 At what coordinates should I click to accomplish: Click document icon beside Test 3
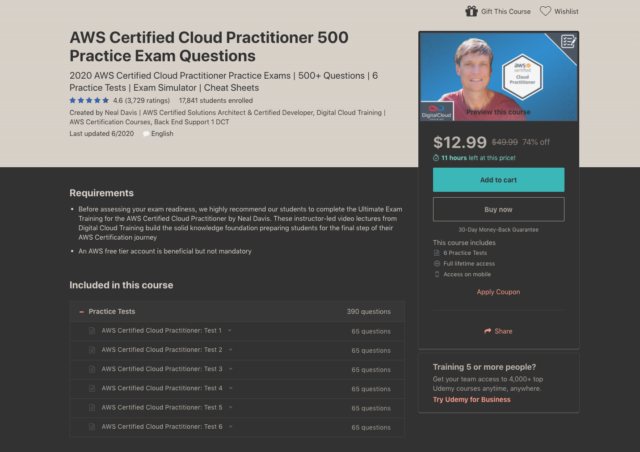[x=92, y=369]
